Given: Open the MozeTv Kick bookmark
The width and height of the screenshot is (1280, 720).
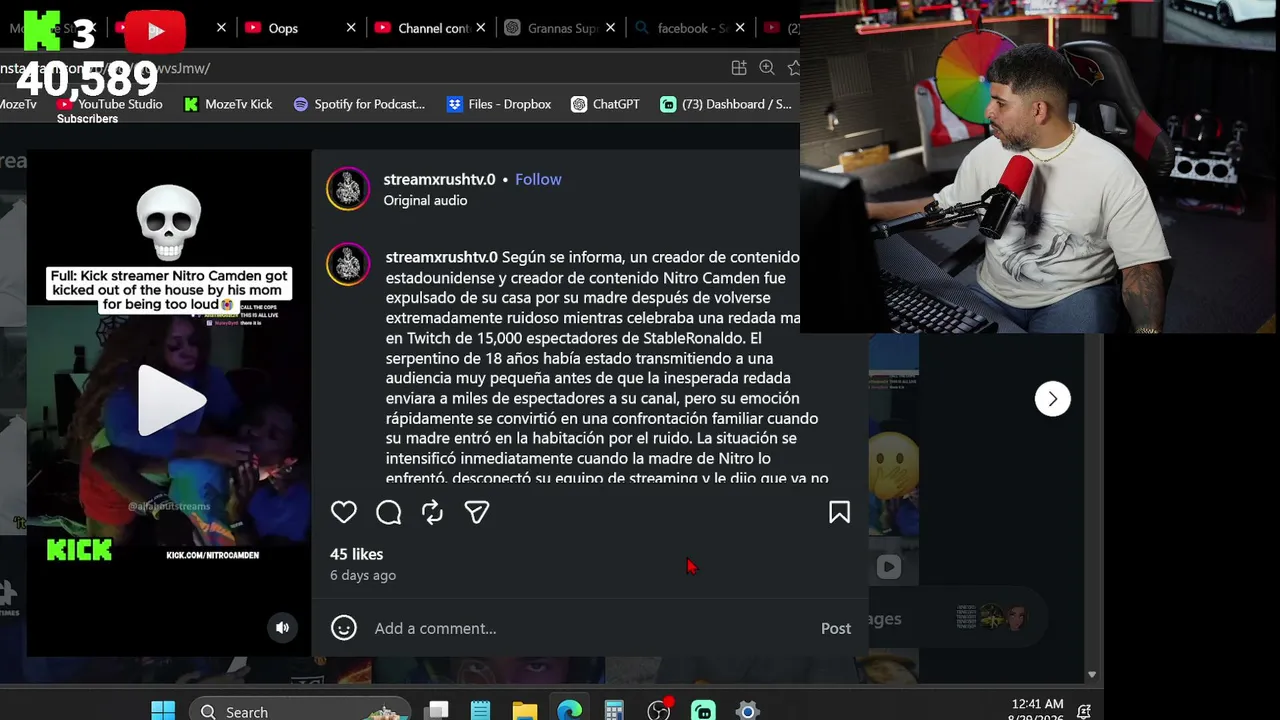Looking at the screenshot, I should tap(228, 104).
